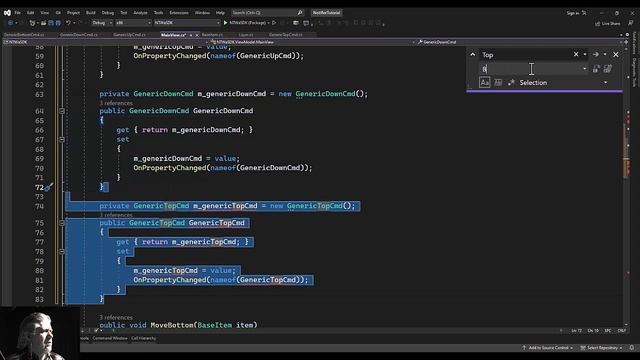Click the Live Share button
The height and width of the screenshot is (360, 640).
[607, 24]
